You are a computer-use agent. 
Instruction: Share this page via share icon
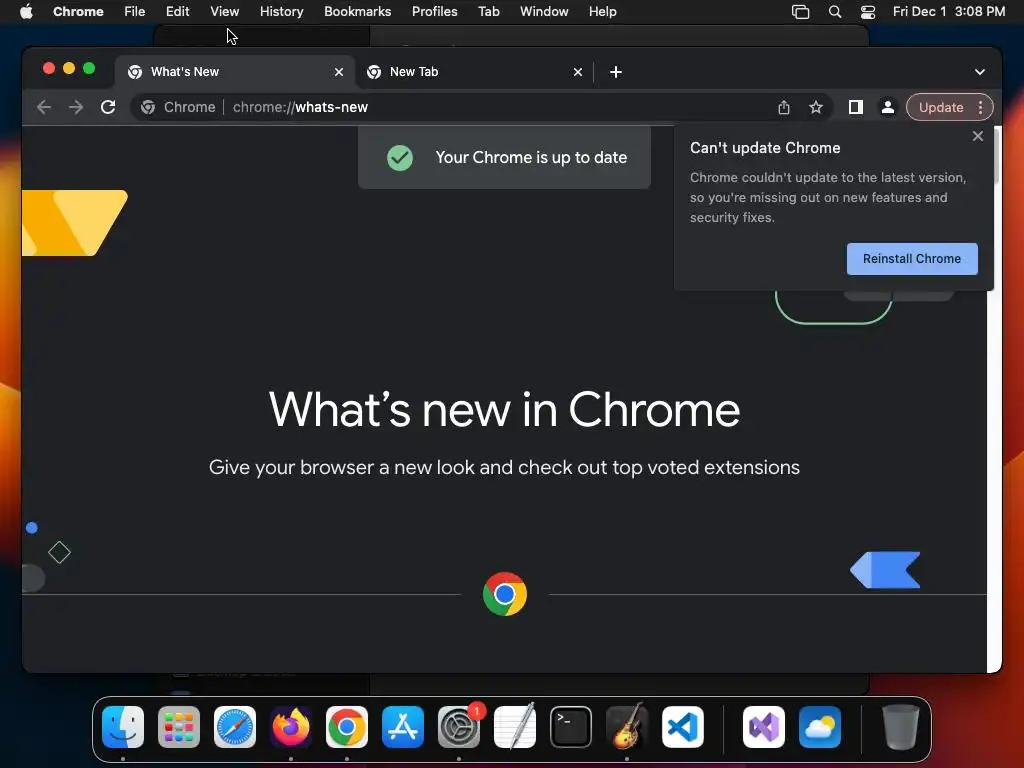point(784,108)
